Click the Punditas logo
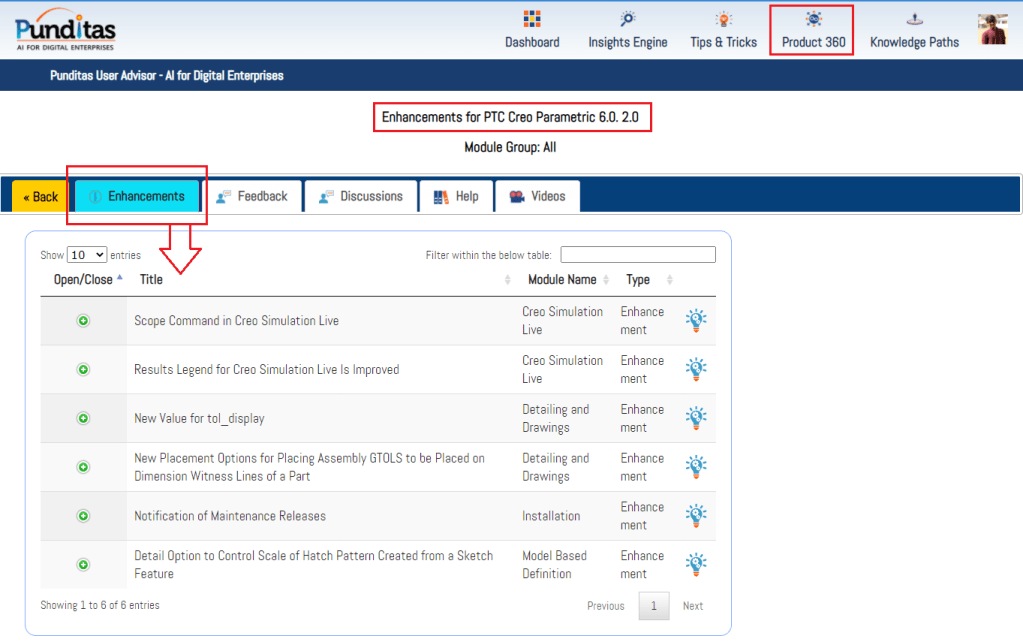The height and width of the screenshot is (642, 1023). tap(66, 29)
